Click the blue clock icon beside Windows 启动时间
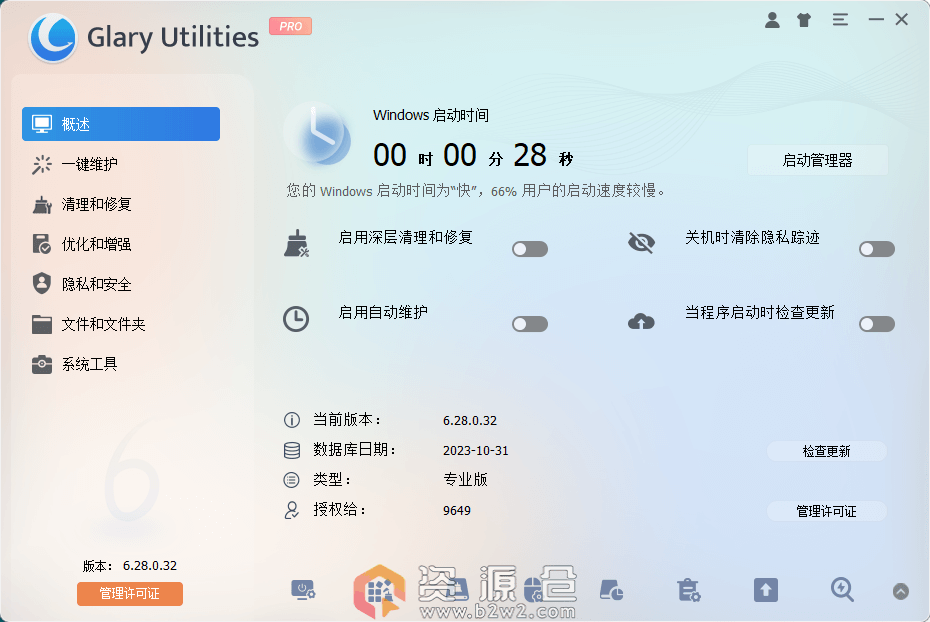This screenshot has width=930, height=622. [318, 135]
